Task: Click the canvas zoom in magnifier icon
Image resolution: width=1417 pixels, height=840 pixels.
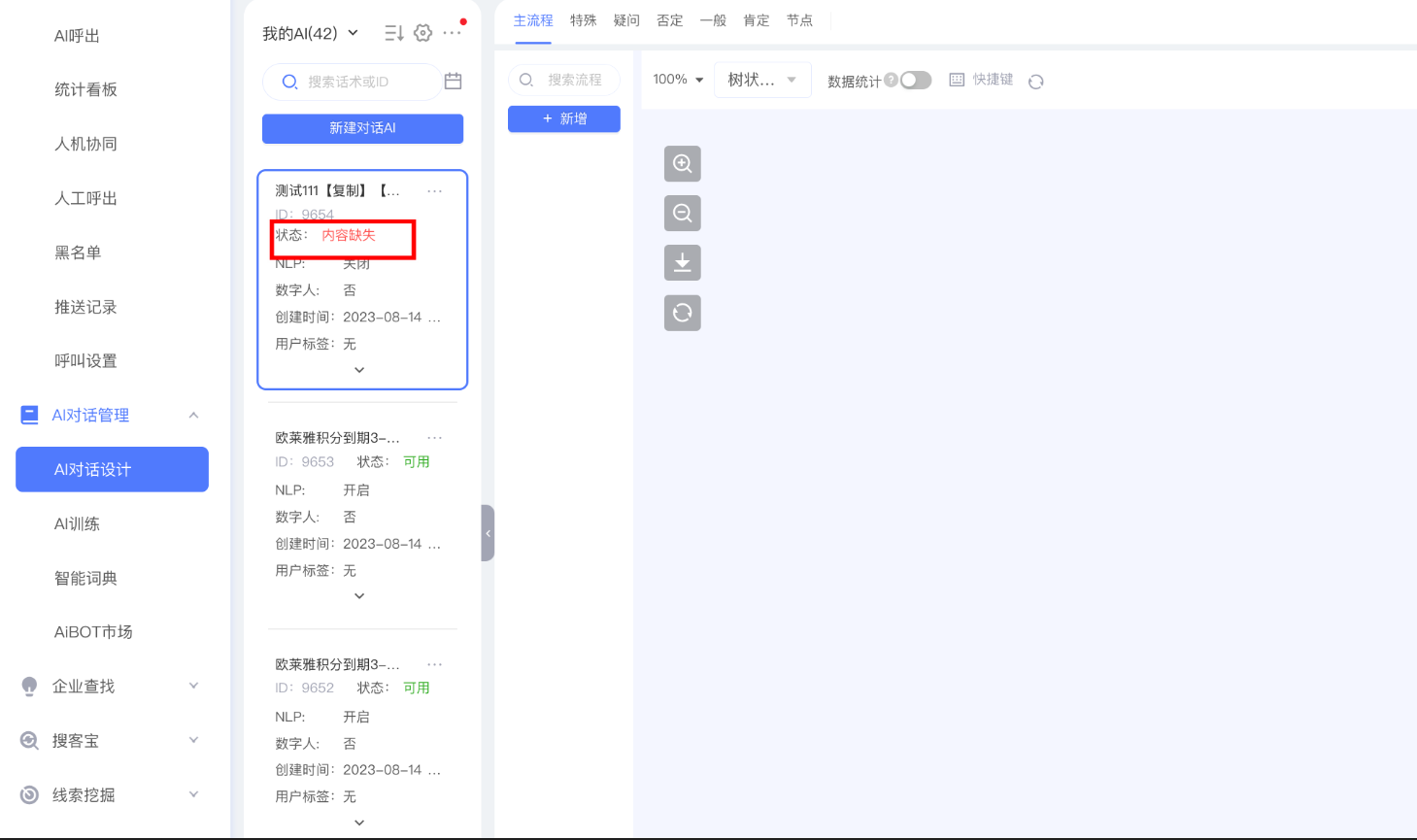Action: (x=682, y=164)
